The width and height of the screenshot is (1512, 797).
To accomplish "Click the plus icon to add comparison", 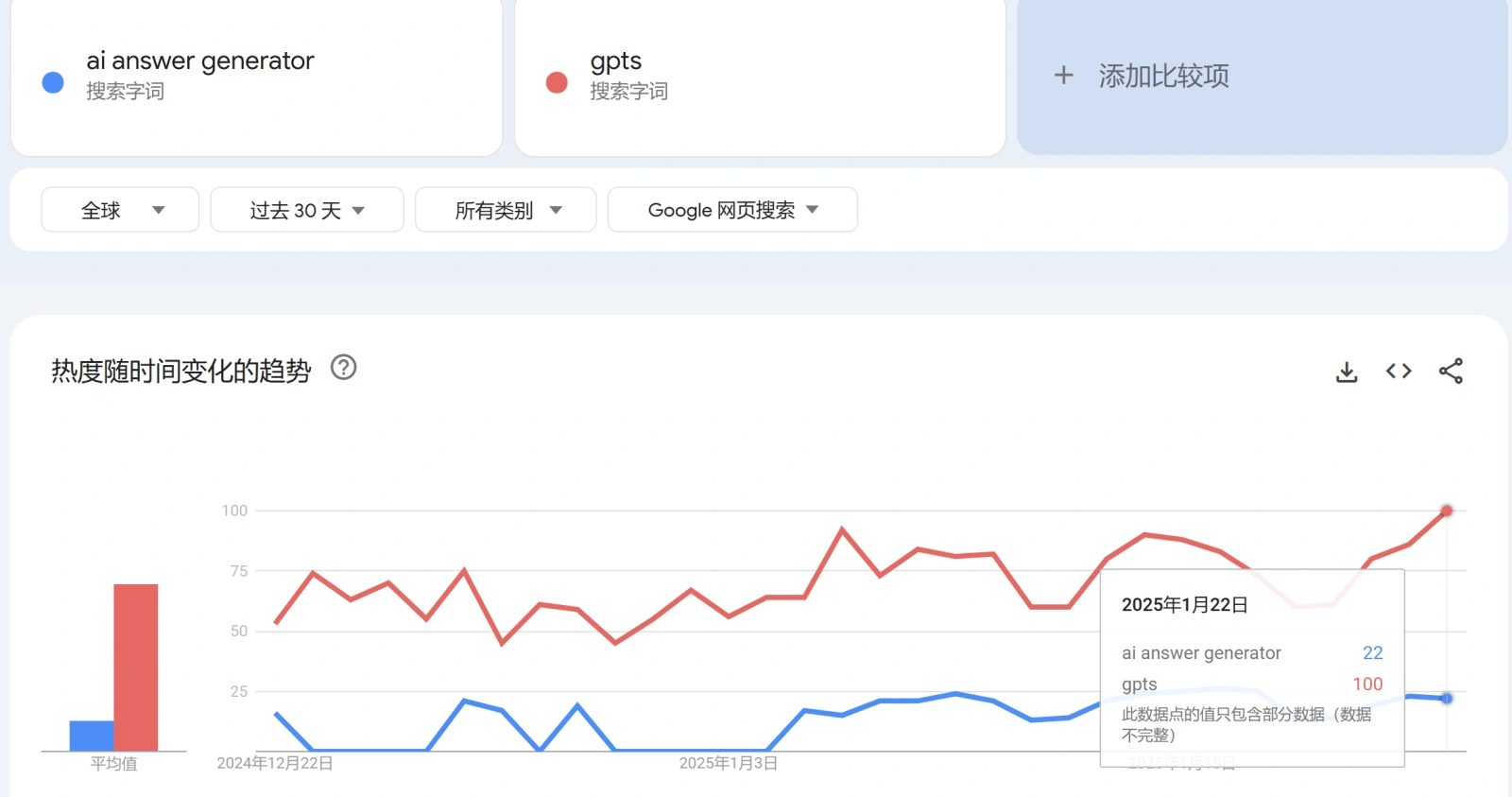I will pyautogui.click(x=1063, y=76).
